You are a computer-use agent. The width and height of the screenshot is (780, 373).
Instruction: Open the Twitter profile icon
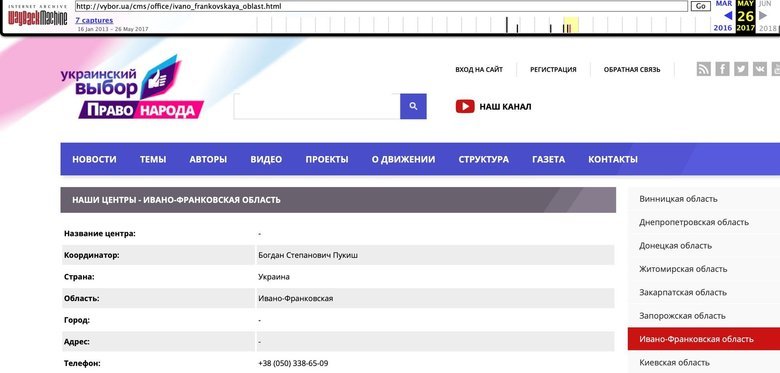coord(741,69)
